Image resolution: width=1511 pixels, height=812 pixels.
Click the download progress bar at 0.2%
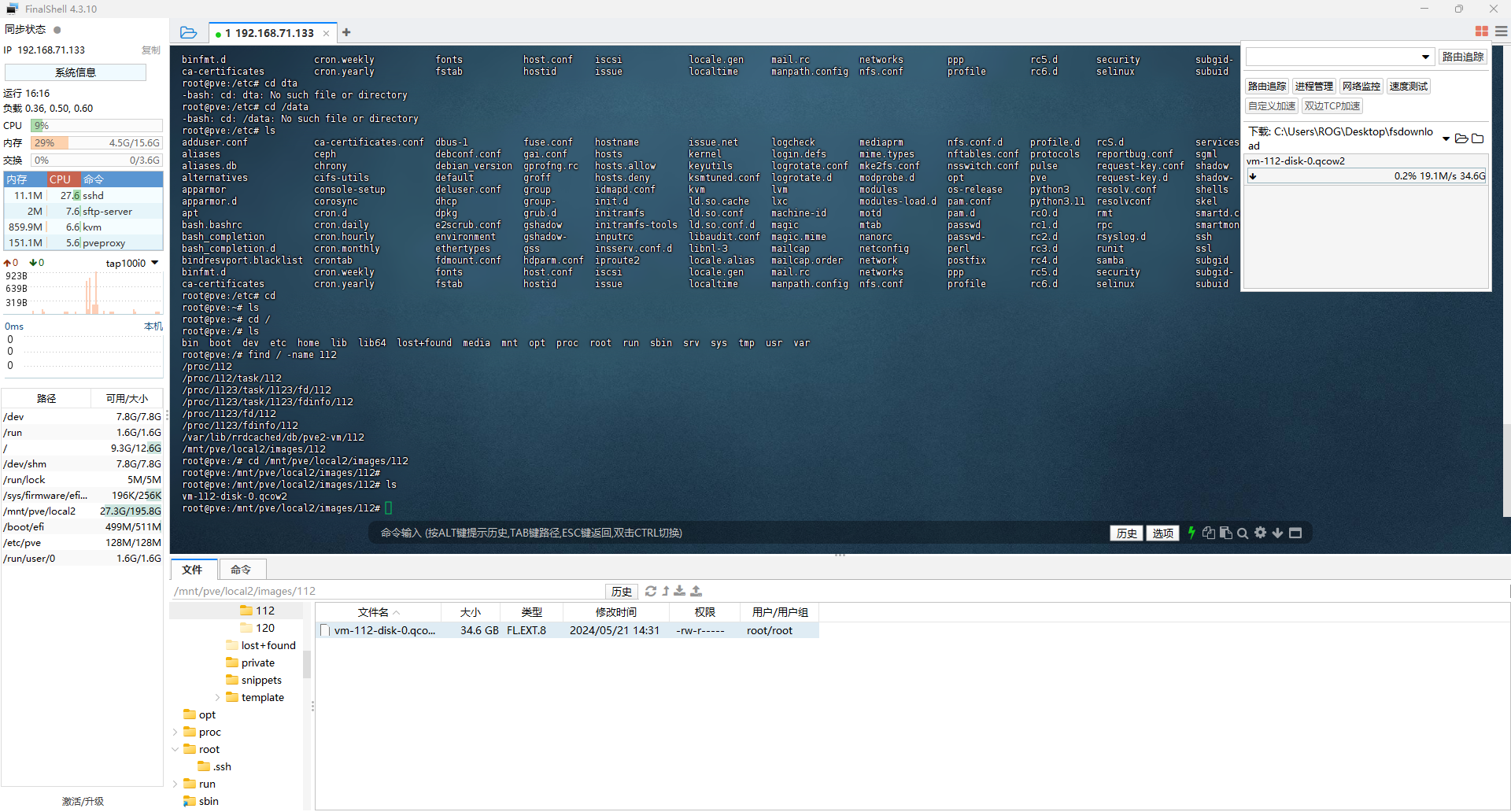click(1366, 176)
